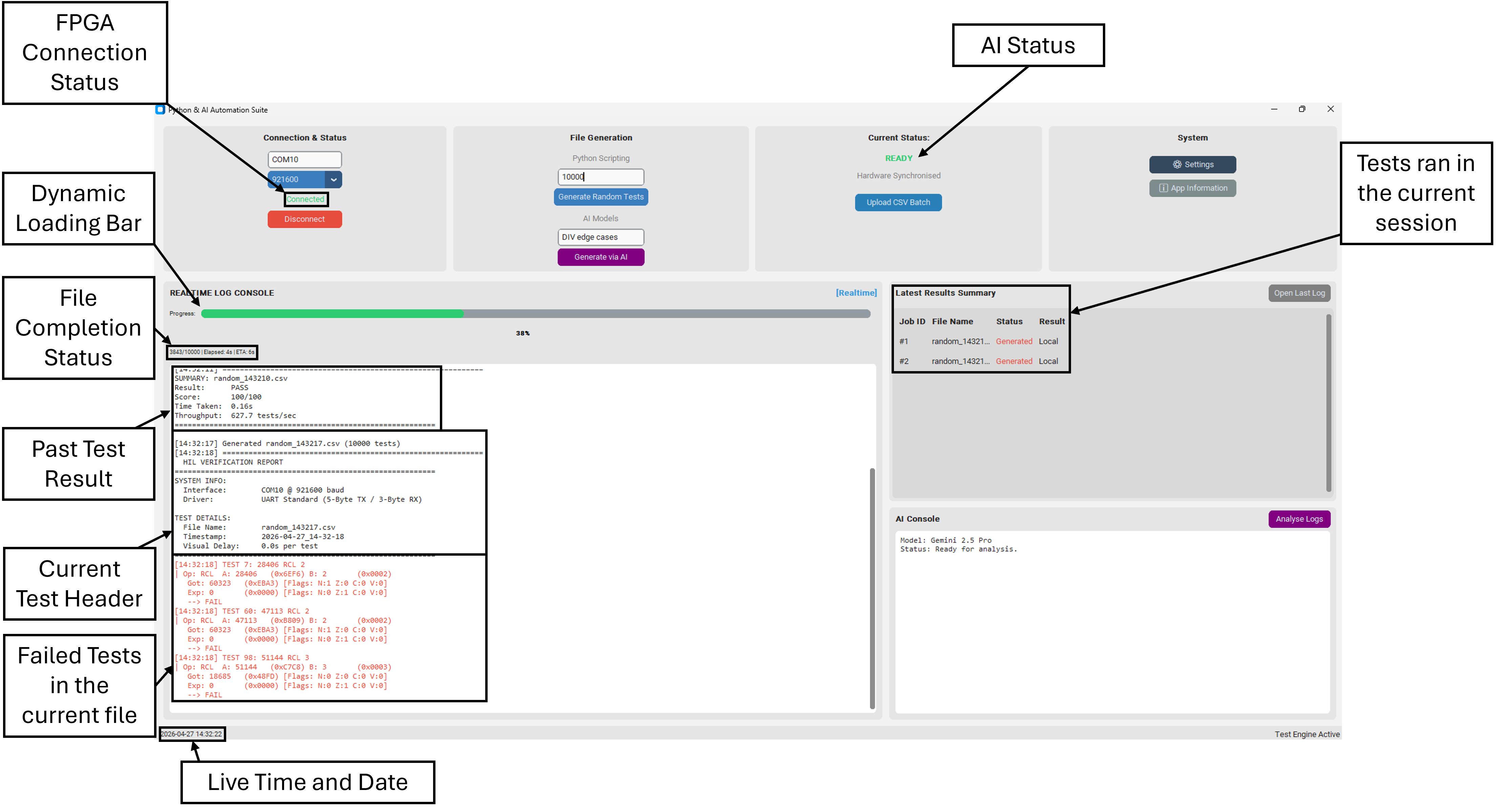Click the app icon in title bar
Viewport: 1496px width, 812px height.
pos(160,109)
